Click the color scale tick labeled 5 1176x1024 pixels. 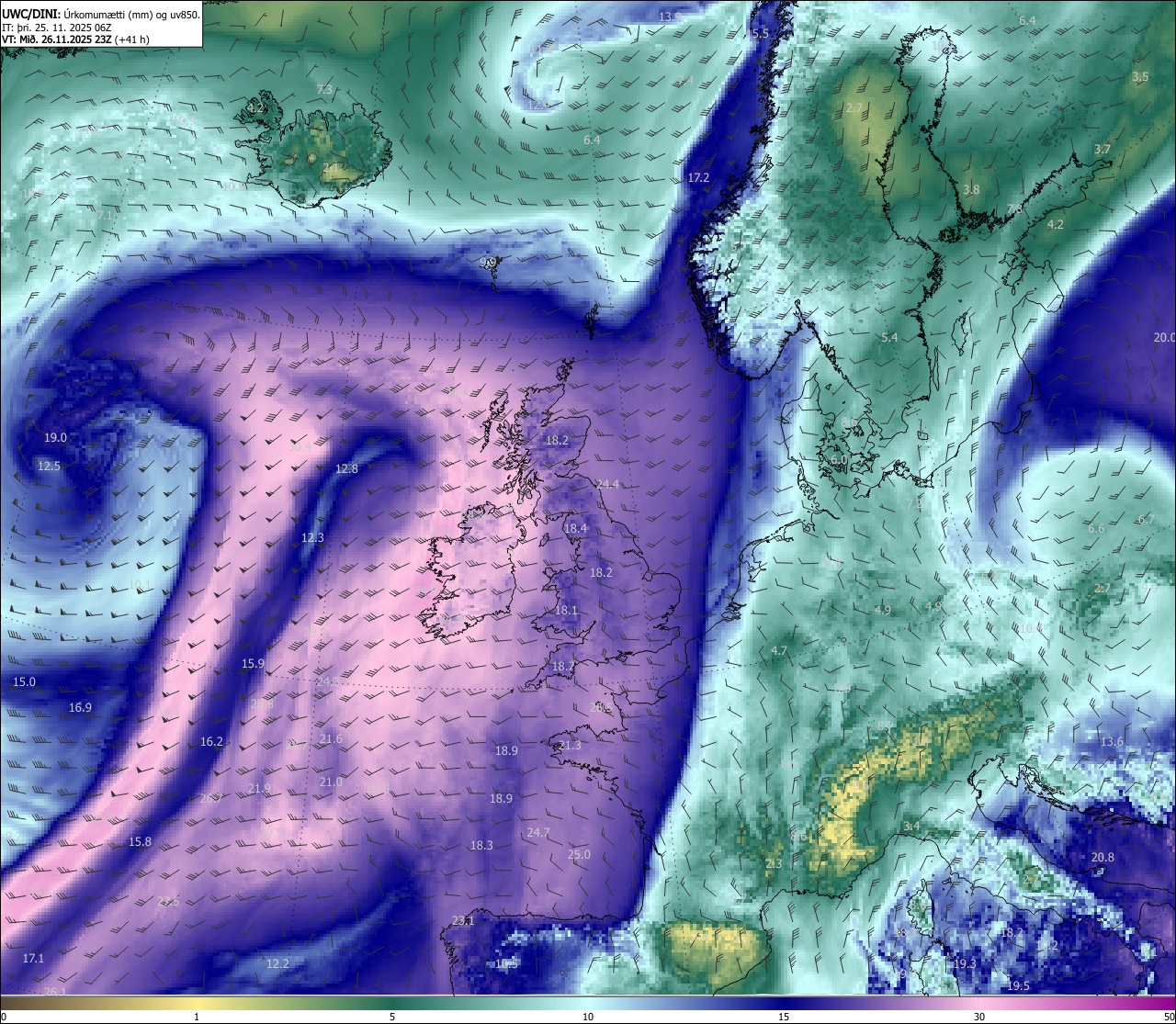[x=392, y=1017]
